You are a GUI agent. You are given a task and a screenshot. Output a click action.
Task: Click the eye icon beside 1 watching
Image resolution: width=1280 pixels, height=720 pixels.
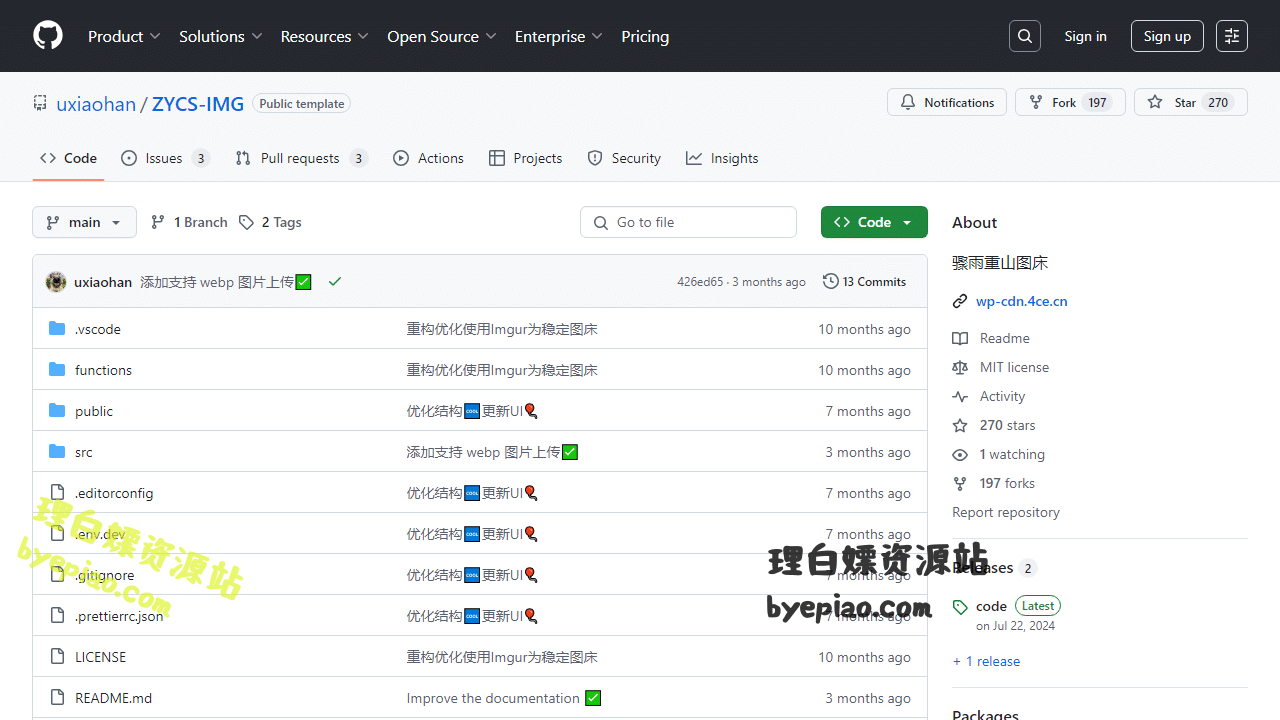[x=960, y=455]
